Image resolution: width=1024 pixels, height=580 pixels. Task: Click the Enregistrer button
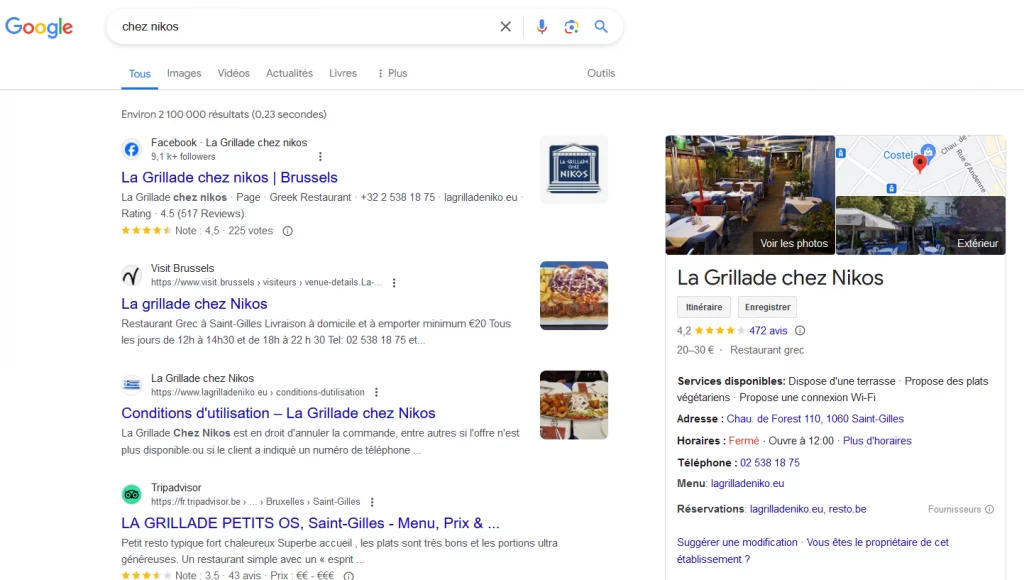pos(767,307)
